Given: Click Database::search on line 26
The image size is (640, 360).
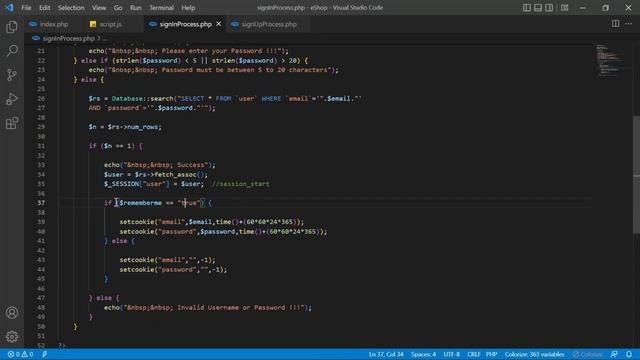Looking at the screenshot, I should pyautogui.click(x=142, y=98).
